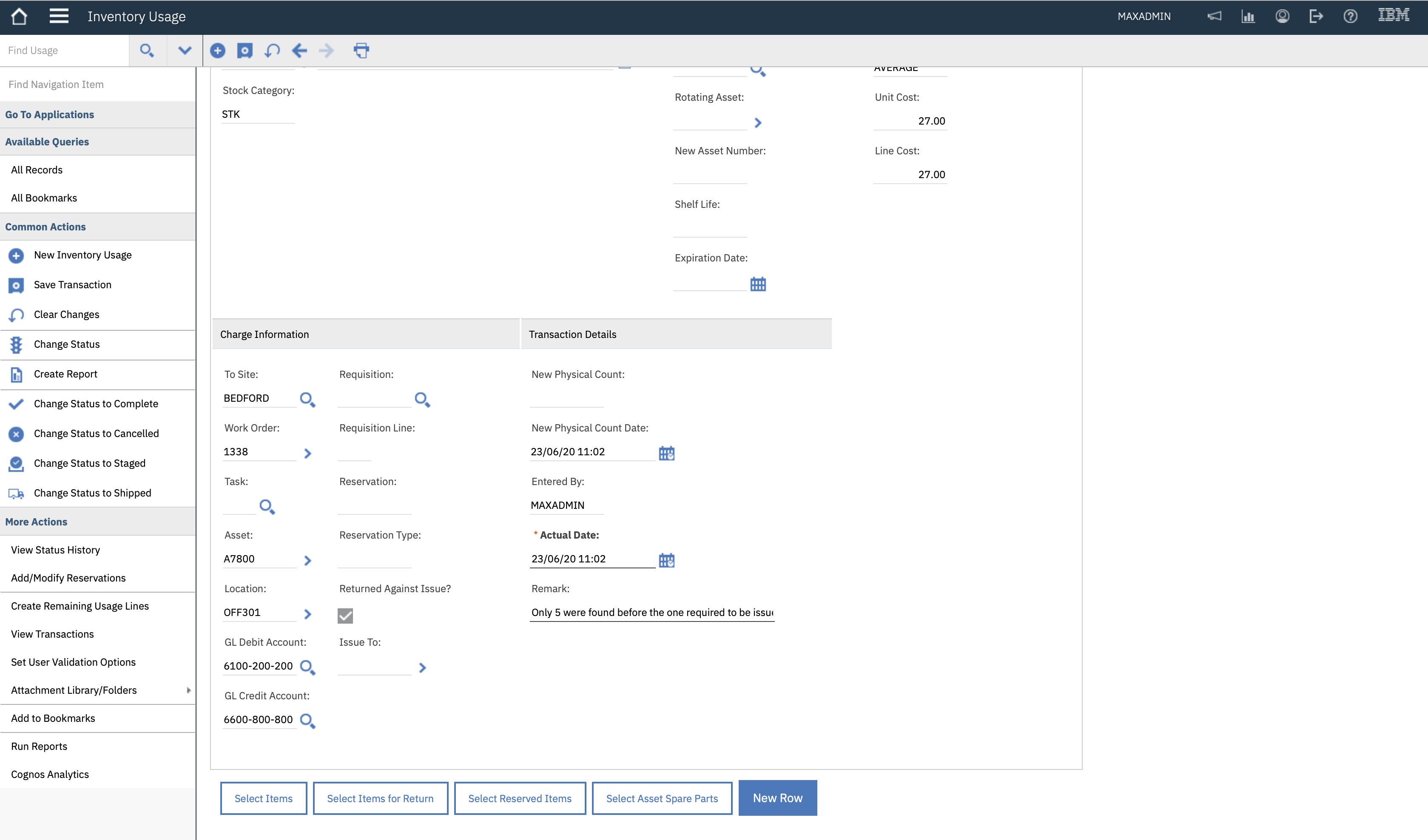Click the Bulletin Board announcements icon
Screen dimensions: 1428x840
pos(1215,16)
